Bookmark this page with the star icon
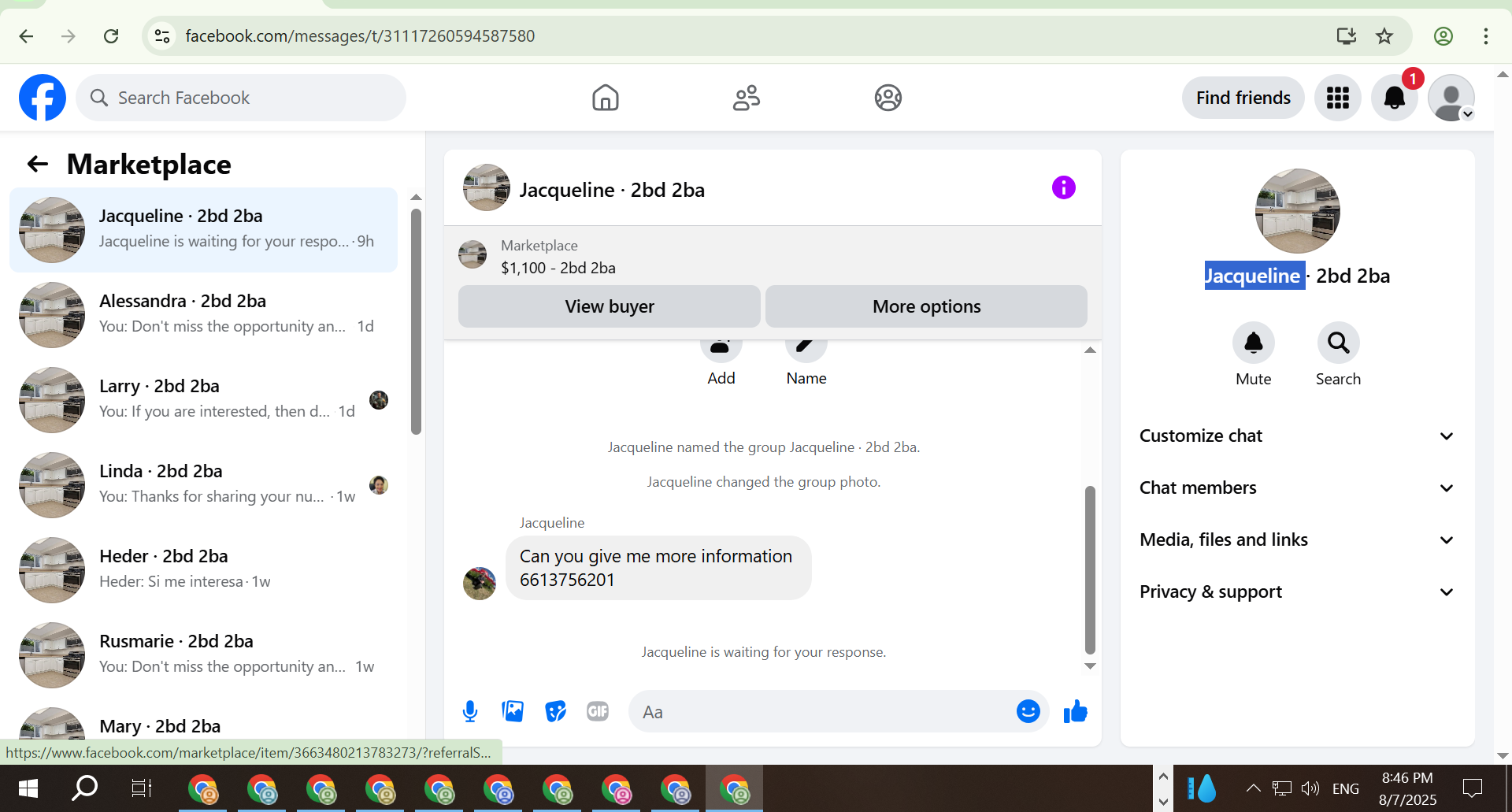 point(1384,36)
